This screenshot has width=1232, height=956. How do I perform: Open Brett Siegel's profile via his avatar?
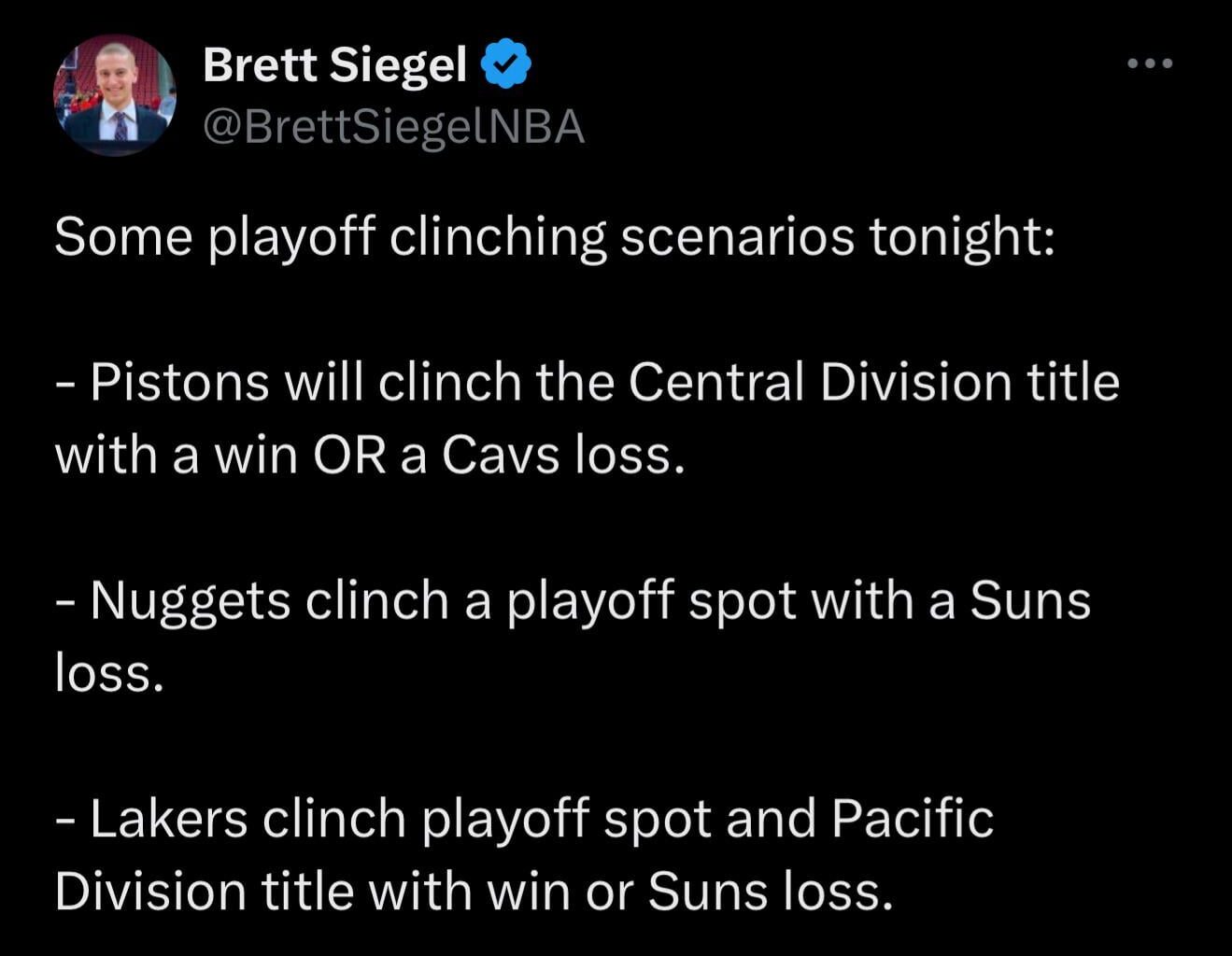(x=115, y=94)
